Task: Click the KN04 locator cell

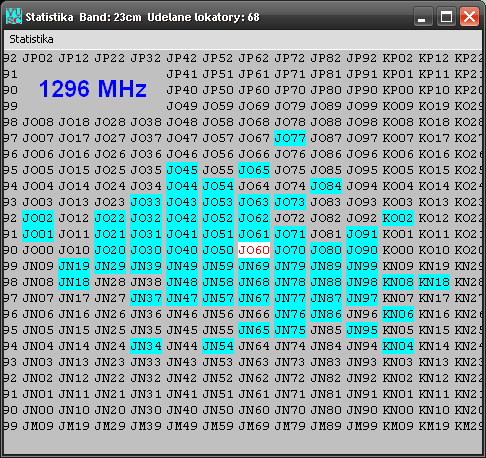Action: click(x=398, y=346)
